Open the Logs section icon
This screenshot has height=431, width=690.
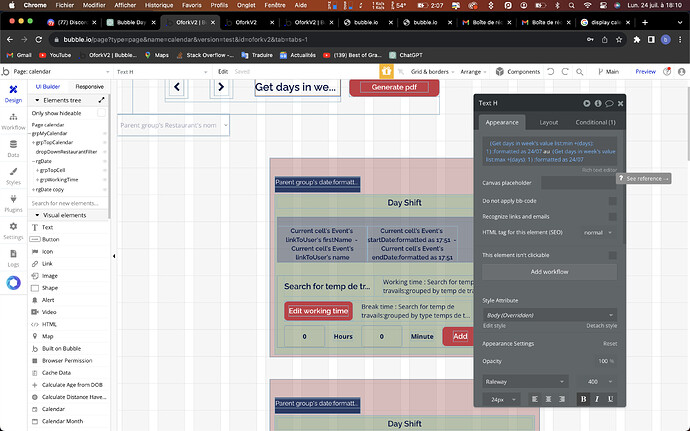[x=13, y=258]
